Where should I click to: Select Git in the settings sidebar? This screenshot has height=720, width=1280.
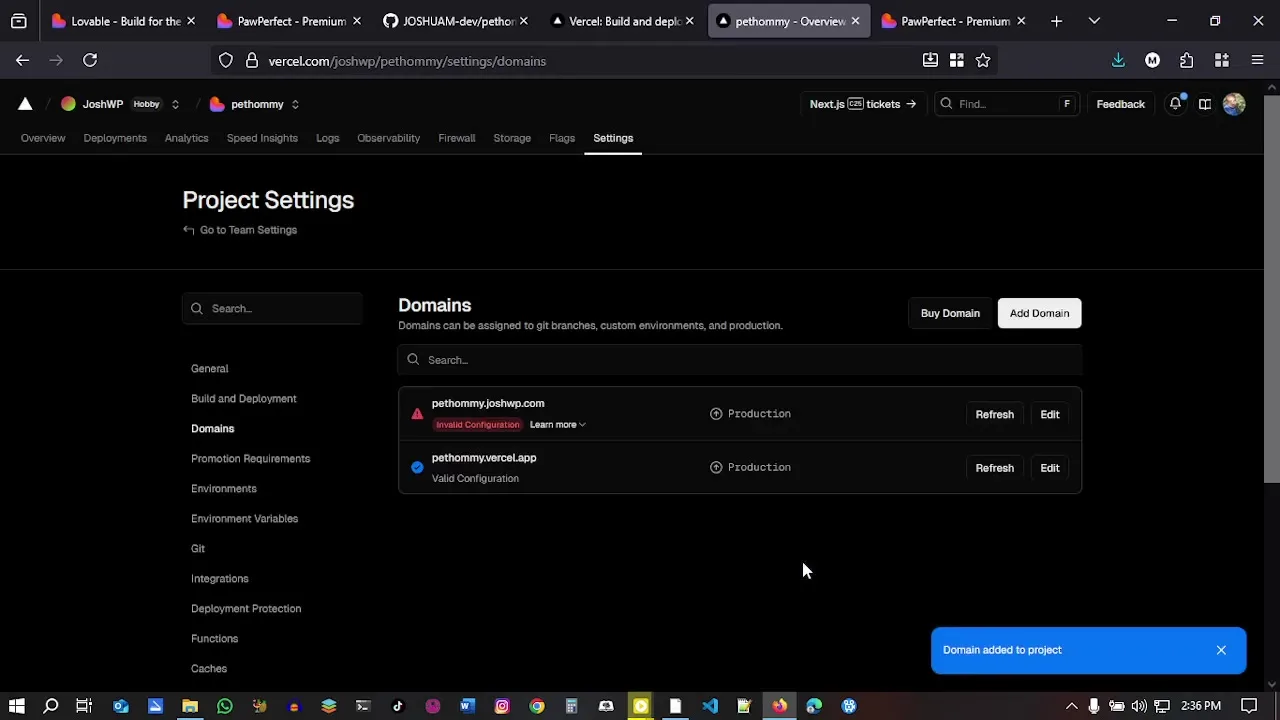click(x=197, y=548)
